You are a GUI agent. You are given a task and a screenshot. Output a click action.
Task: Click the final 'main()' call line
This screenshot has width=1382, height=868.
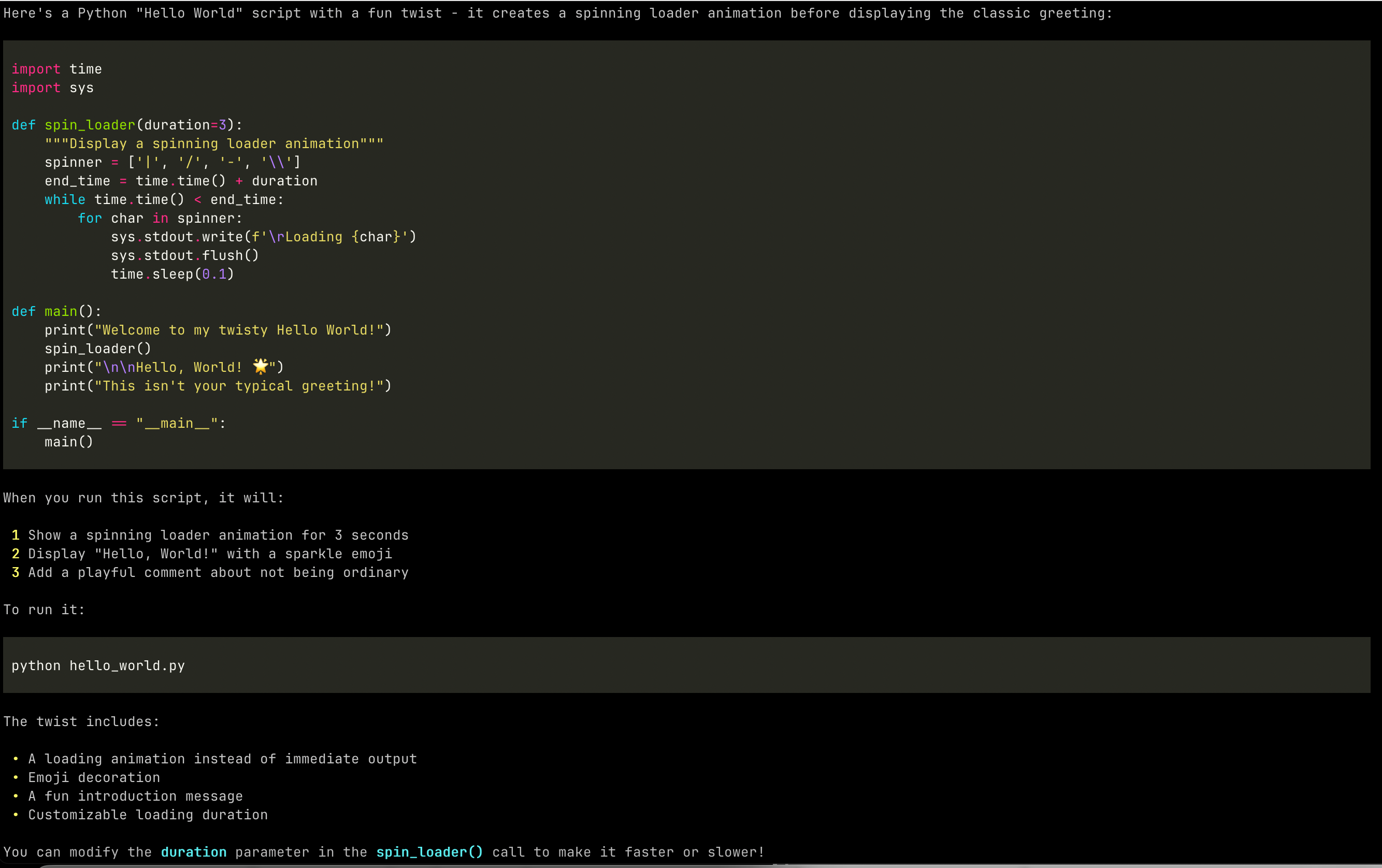click(x=69, y=442)
